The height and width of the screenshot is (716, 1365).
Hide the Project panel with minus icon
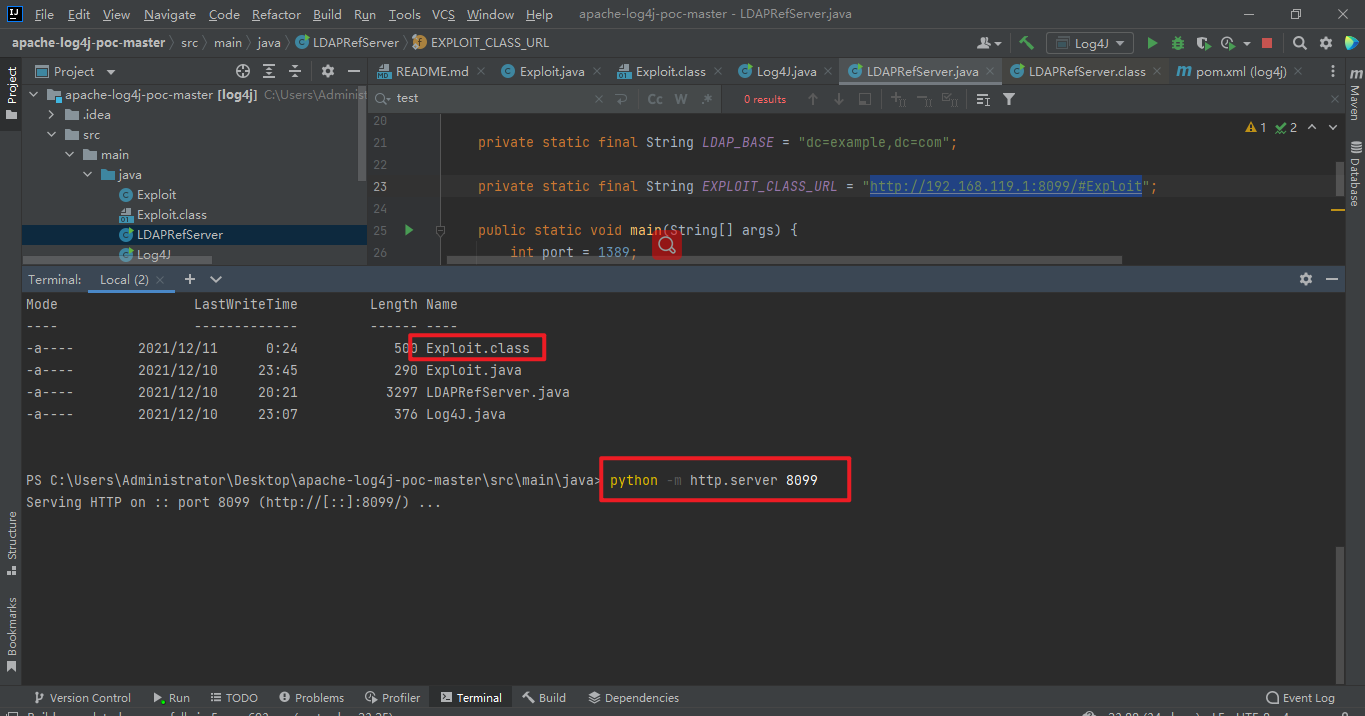tap(353, 71)
